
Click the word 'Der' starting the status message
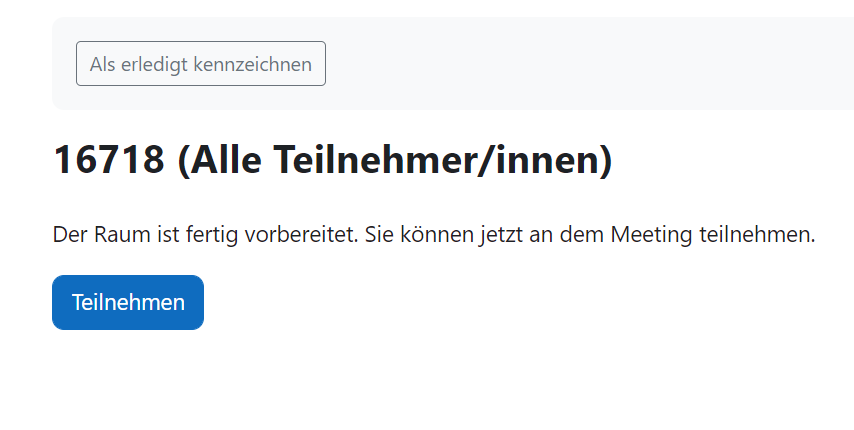tap(70, 235)
